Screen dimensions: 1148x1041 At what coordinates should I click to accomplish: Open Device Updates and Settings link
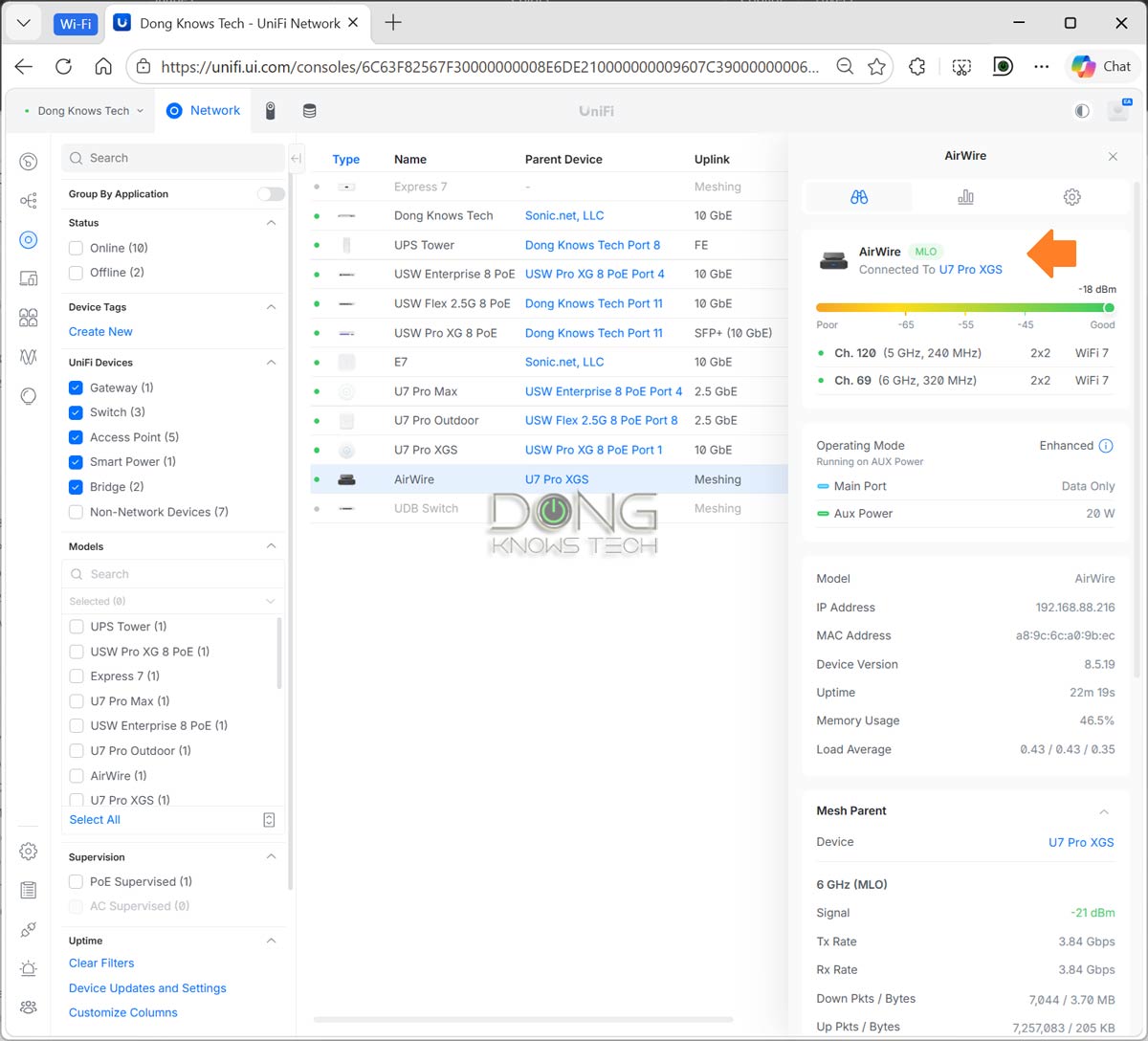[x=147, y=988]
